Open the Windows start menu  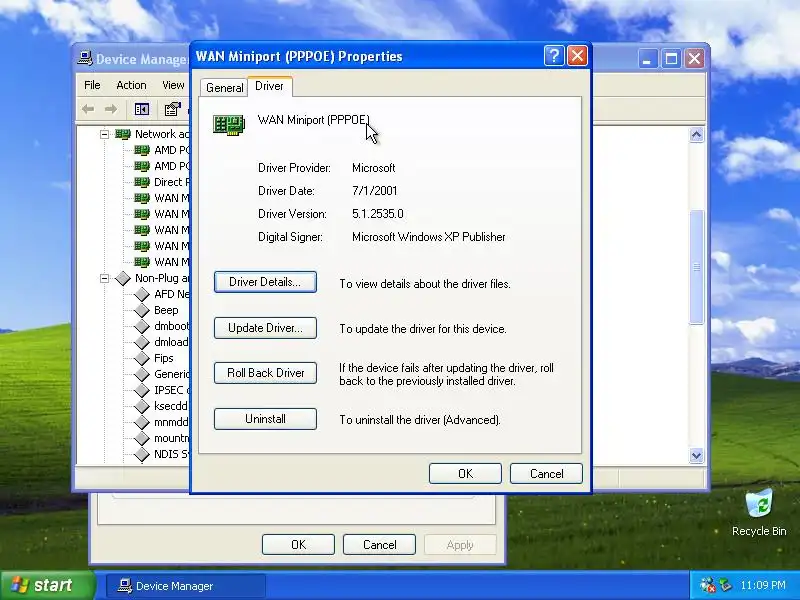pyautogui.click(x=47, y=585)
